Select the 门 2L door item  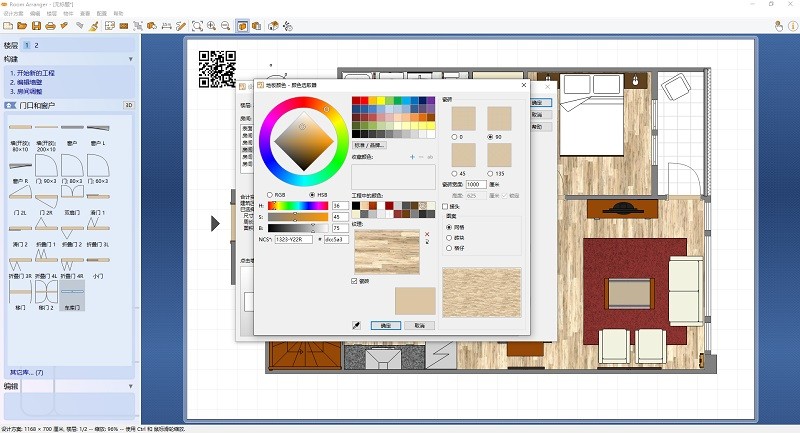(20, 200)
